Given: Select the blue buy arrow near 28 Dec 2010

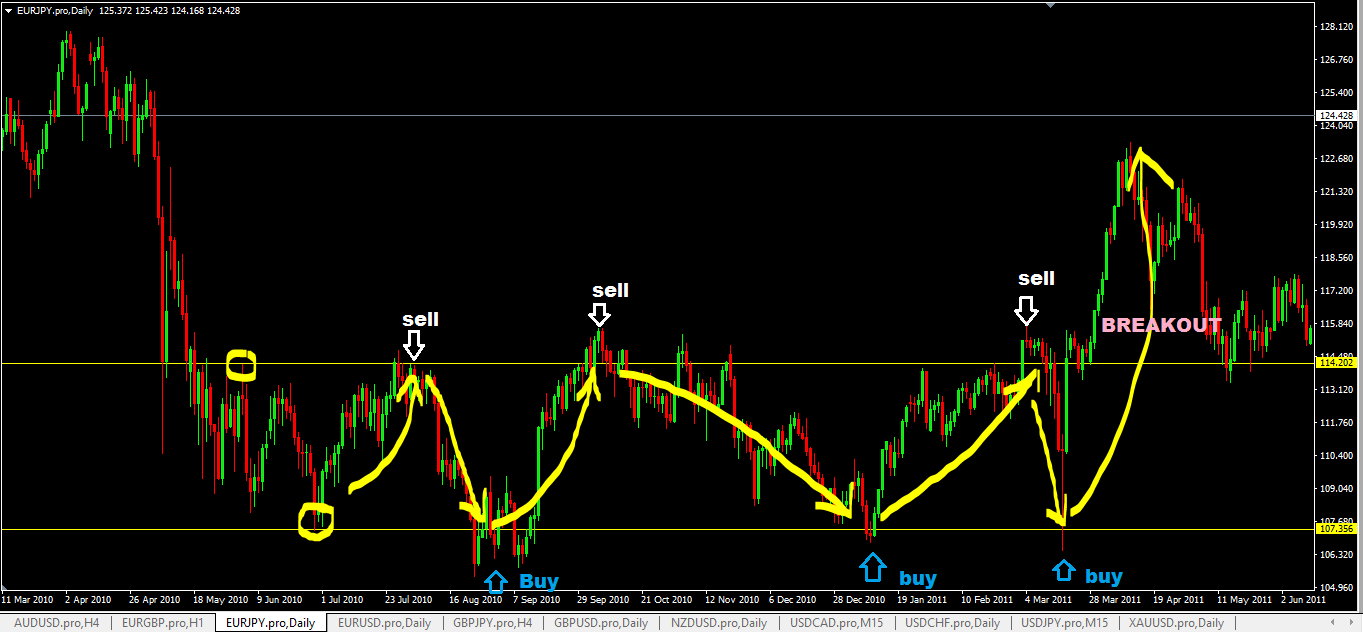Looking at the screenshot, I should tap(874, 567).
